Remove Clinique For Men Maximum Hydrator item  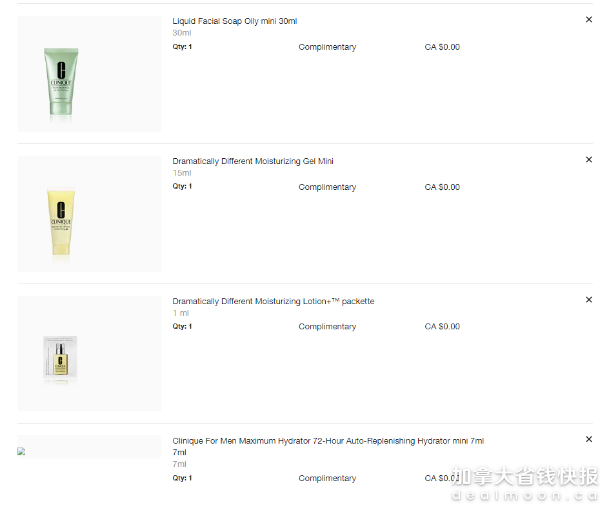589,439
